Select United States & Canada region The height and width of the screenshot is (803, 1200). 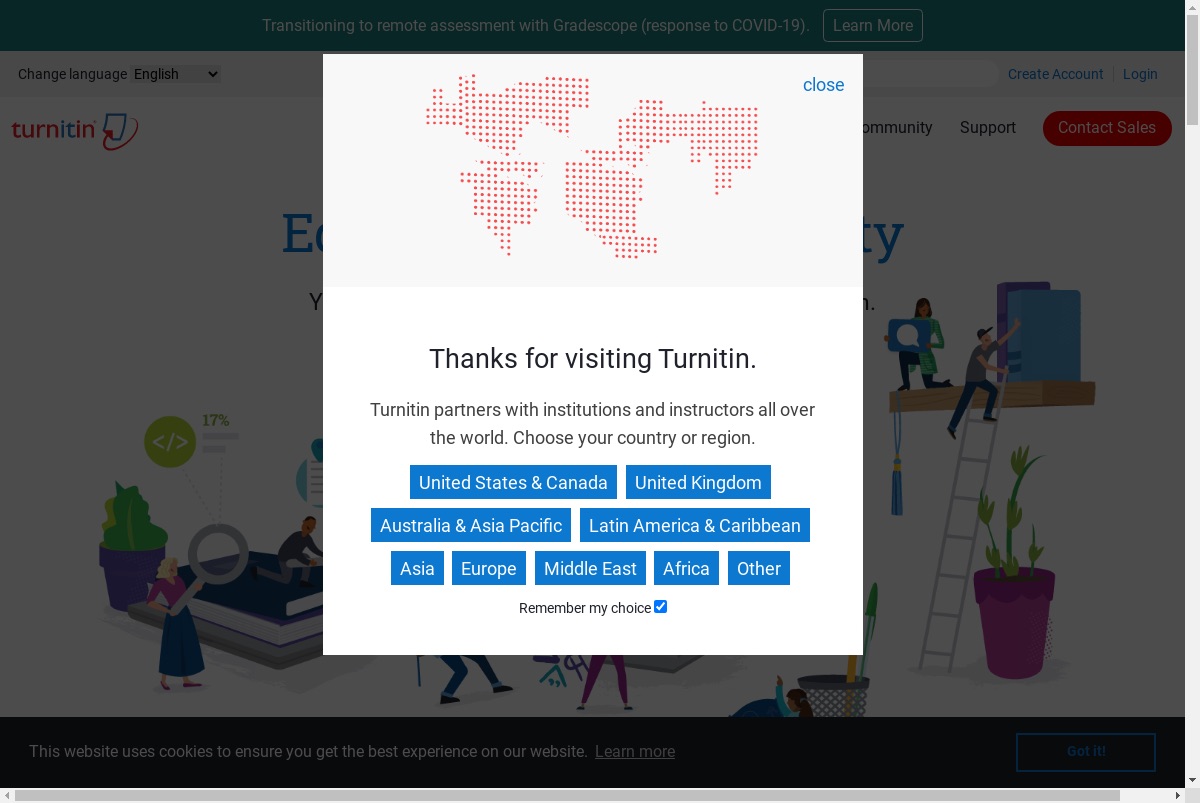click(513, 482)
